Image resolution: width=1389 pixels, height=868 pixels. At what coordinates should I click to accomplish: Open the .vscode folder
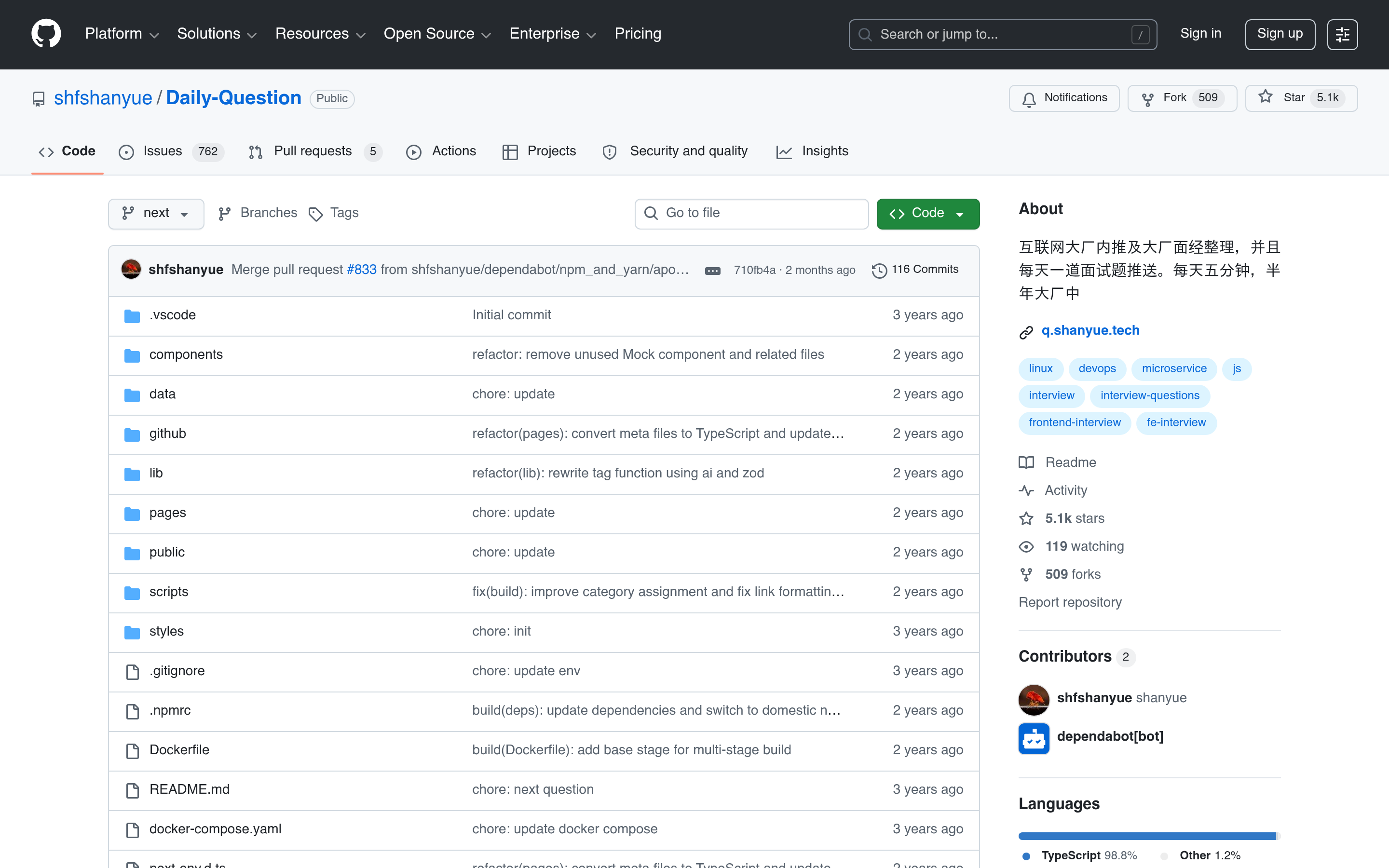pos(172,315)
